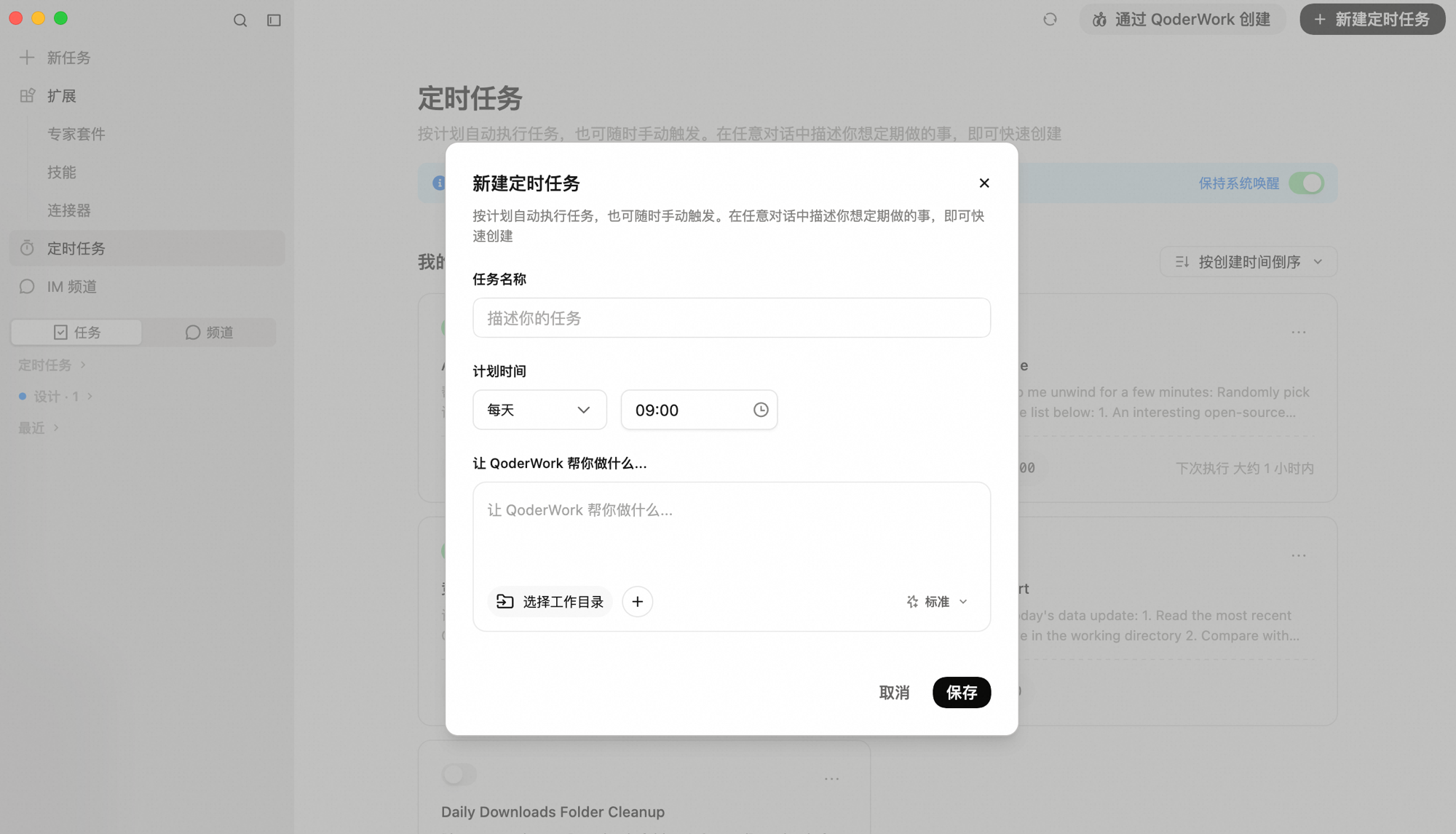
Task: Click the clock icon in time field
Action: pos(761,410)
